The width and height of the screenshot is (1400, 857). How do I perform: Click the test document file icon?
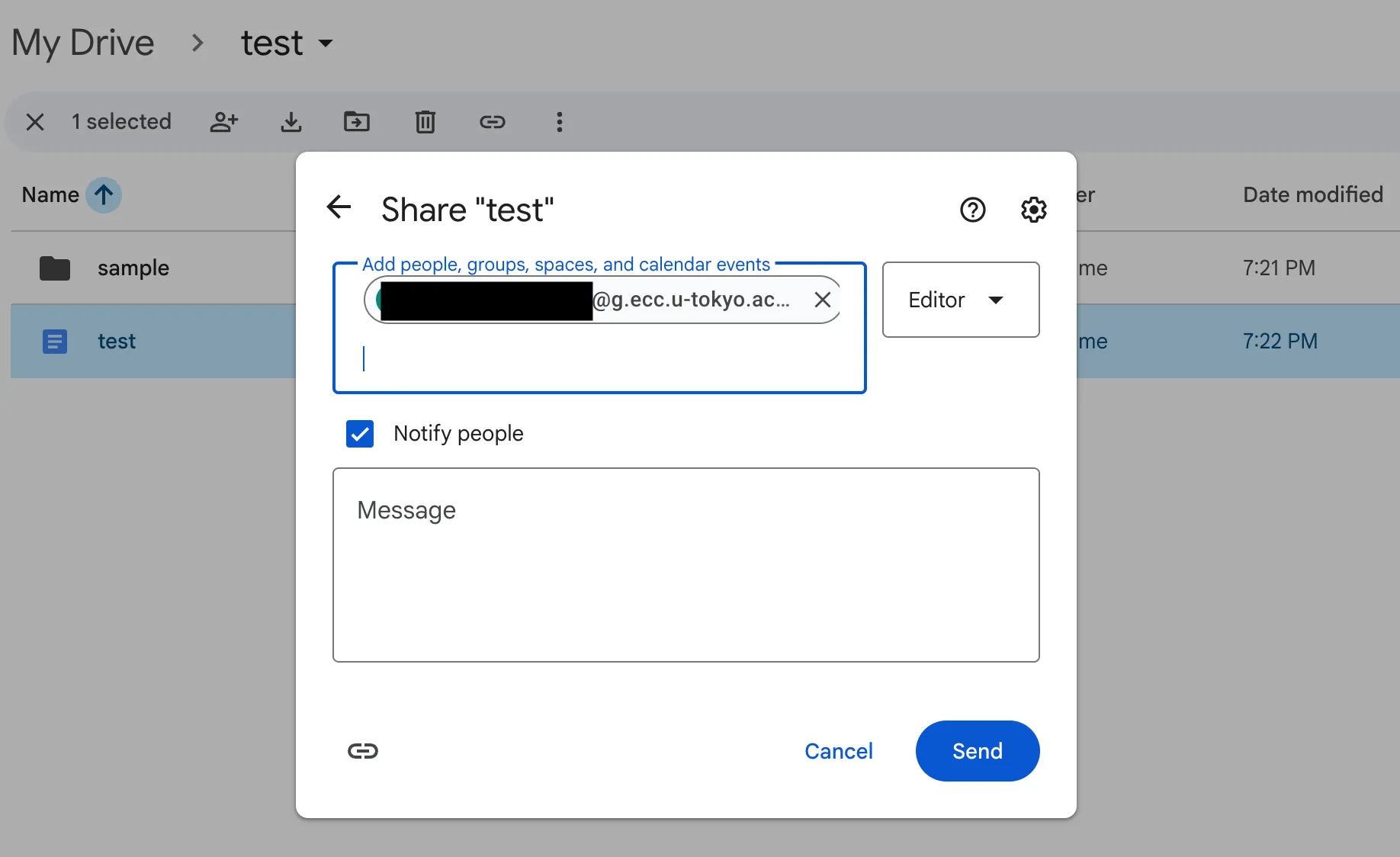point(55,342)
